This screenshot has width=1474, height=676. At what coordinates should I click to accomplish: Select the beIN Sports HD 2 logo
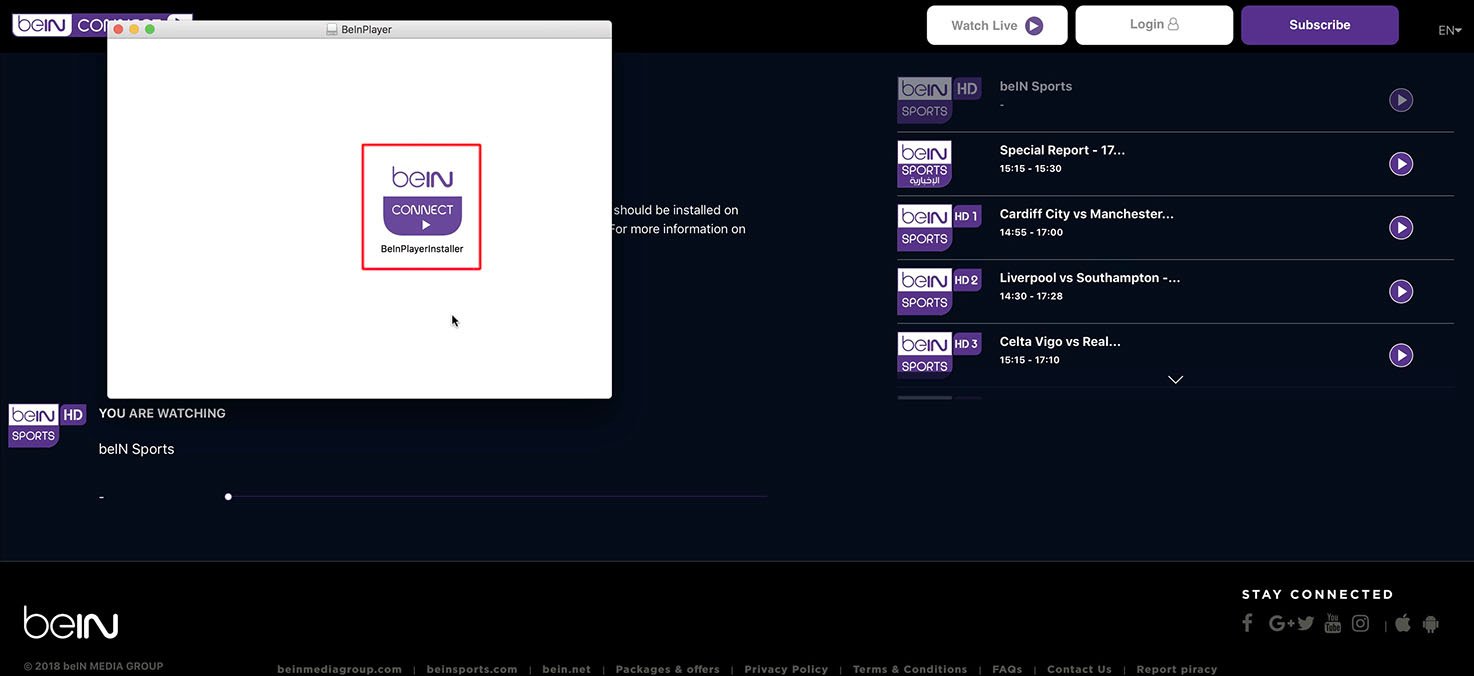(939, 291)
